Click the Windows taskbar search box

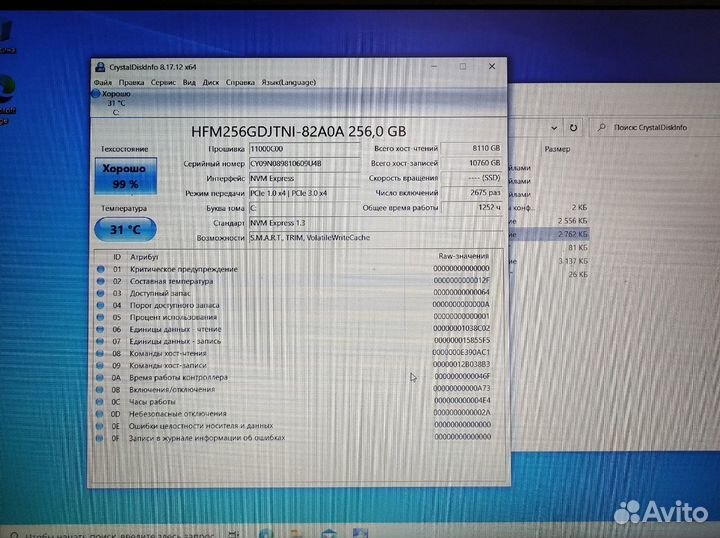point(112,534)
